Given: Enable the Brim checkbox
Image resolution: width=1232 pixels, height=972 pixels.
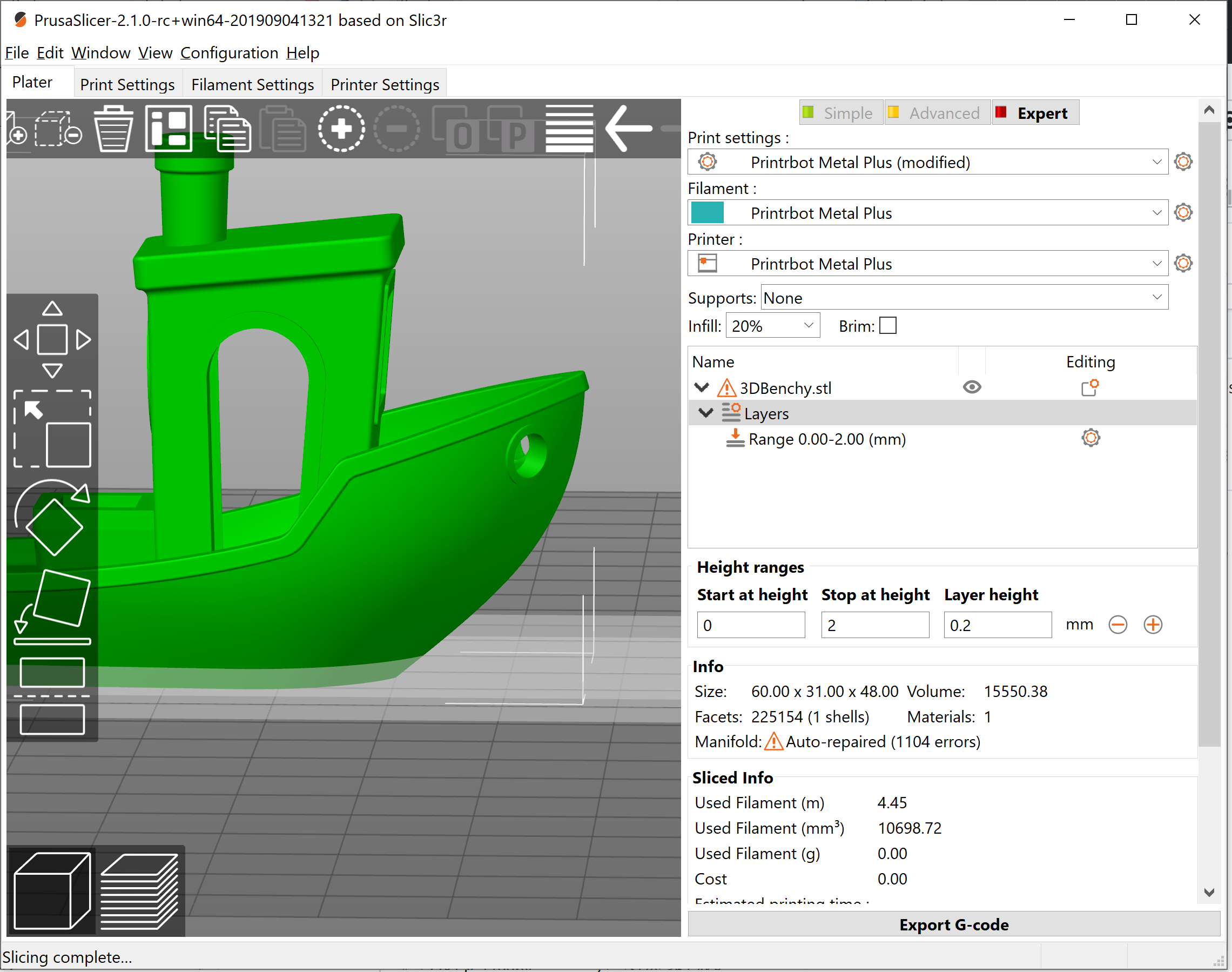Looking at the screenshot, I should [x=887, y=325].
